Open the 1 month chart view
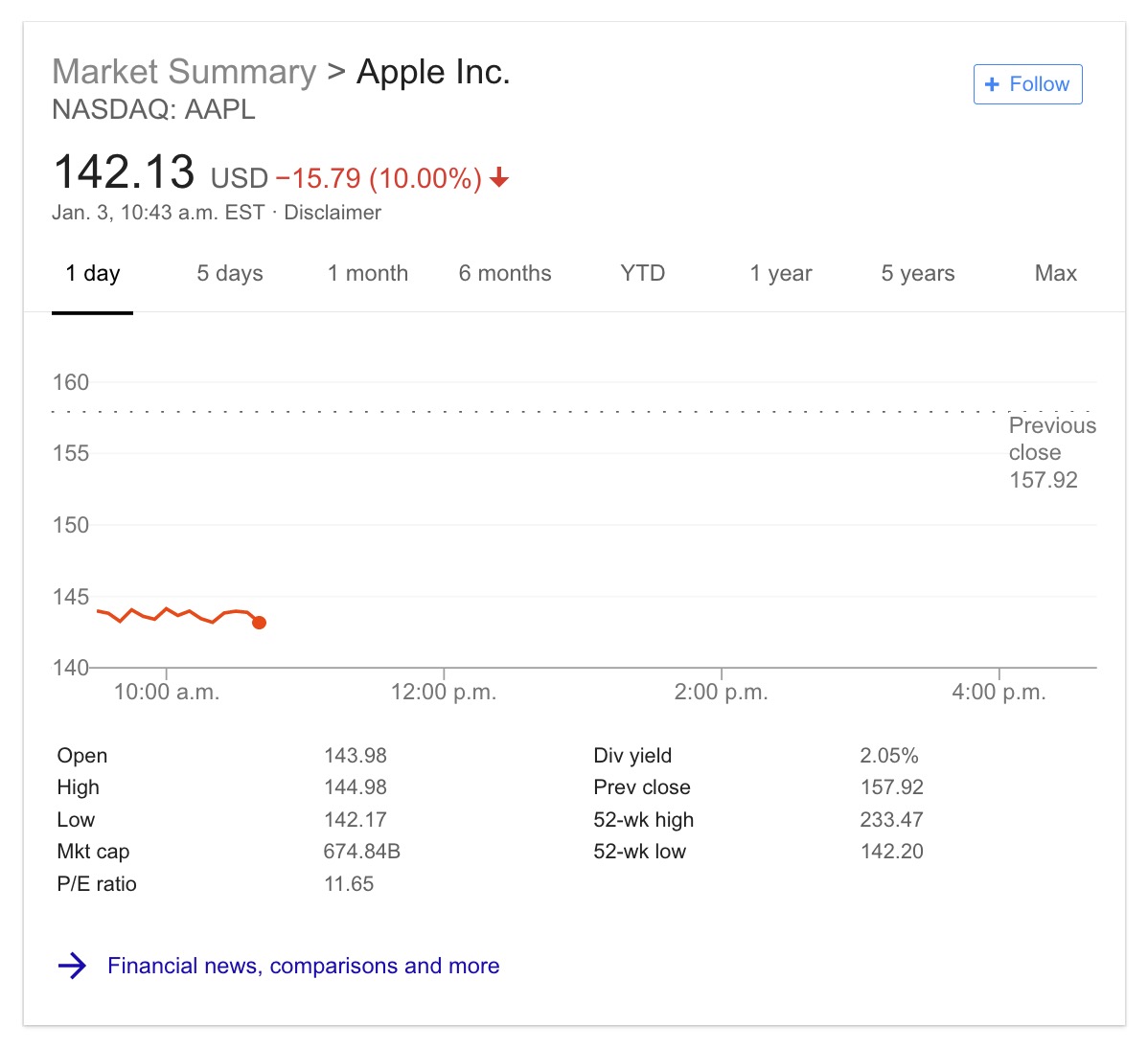 [367, 273]
